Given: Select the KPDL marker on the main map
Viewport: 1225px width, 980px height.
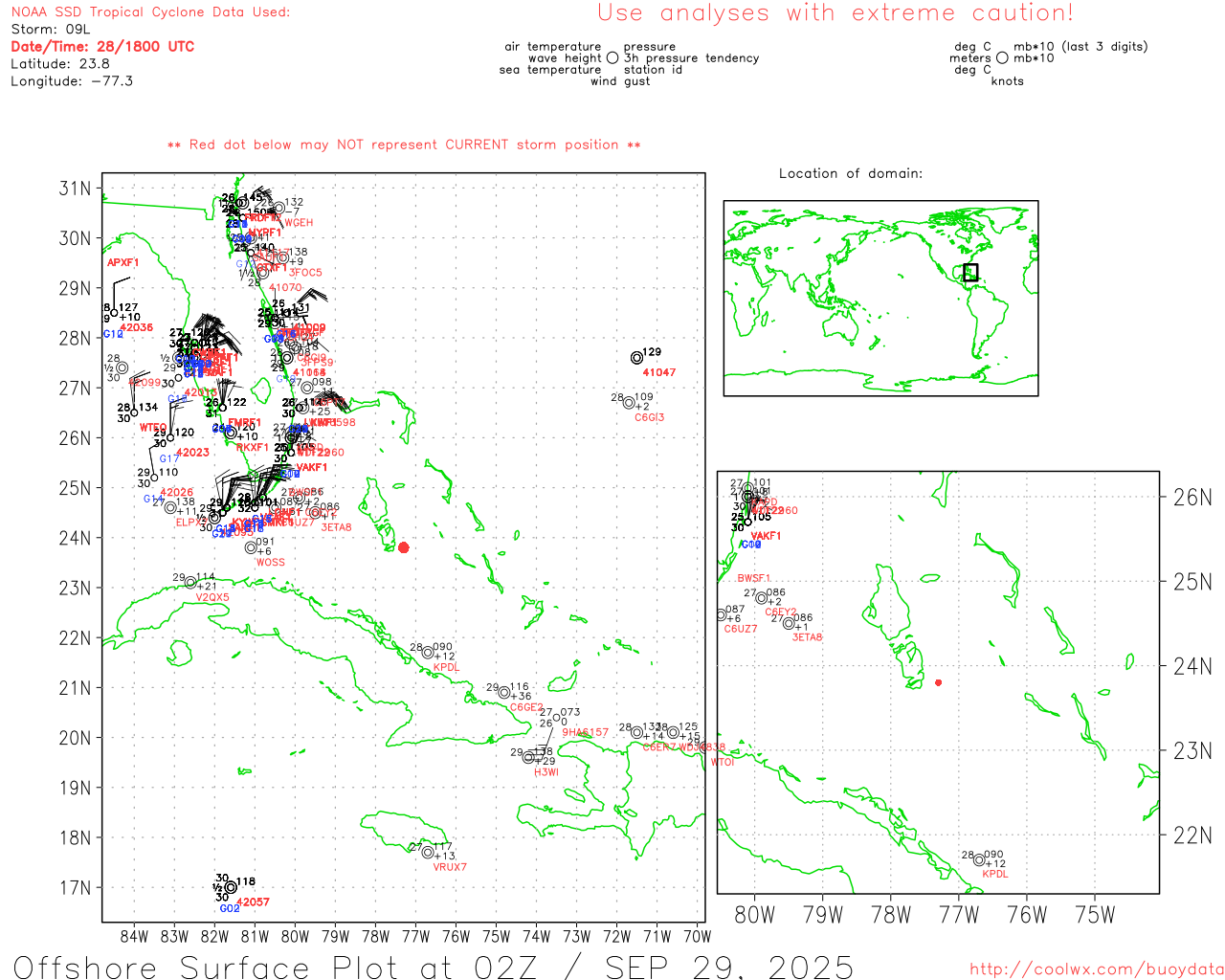Looking at the screenshot, I should click(428, 653).
